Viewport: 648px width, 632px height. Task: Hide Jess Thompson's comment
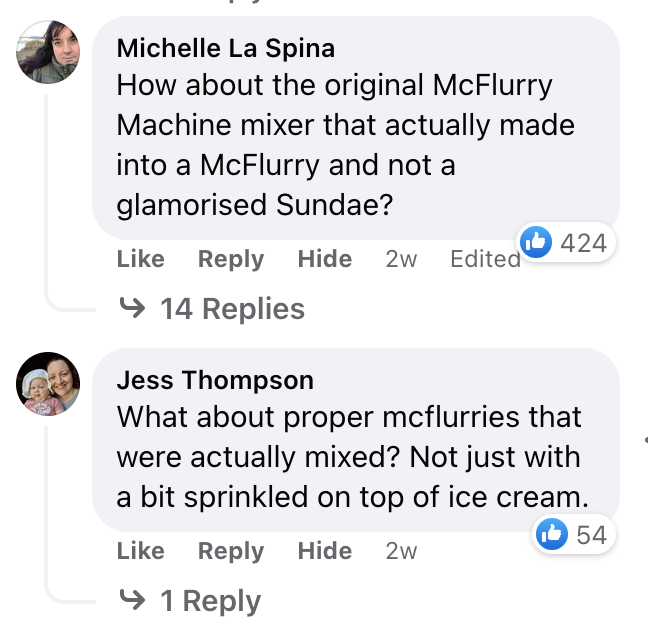(x=325, y=551)
